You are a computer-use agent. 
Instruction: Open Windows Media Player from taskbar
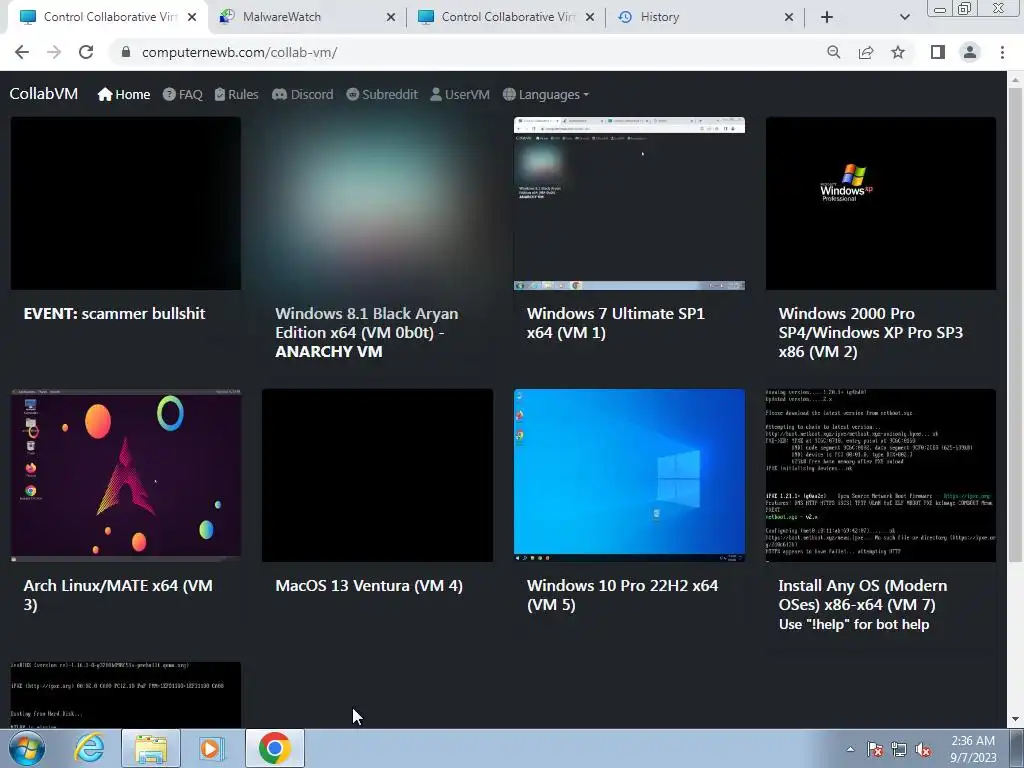(x=212, y=748)
